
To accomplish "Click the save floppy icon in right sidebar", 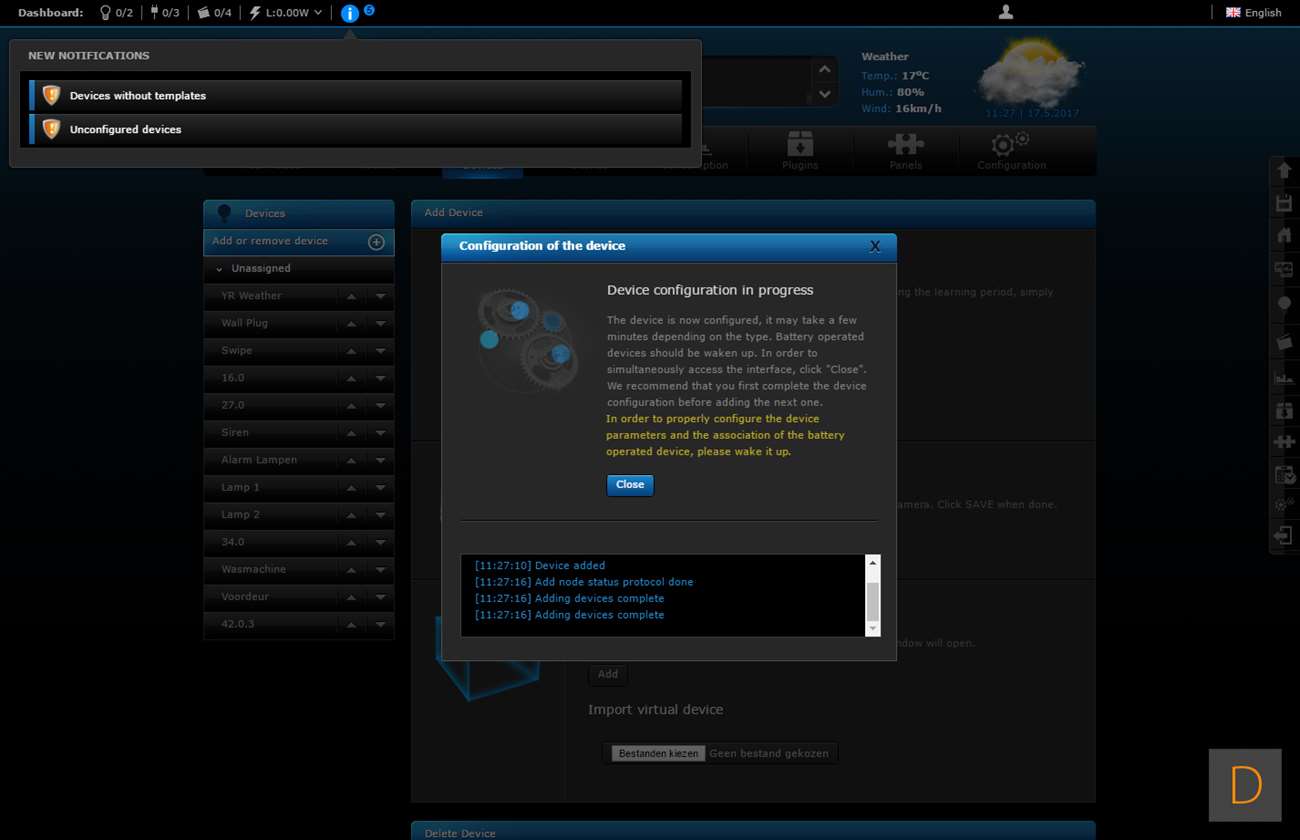I will tap(1284, 203).
